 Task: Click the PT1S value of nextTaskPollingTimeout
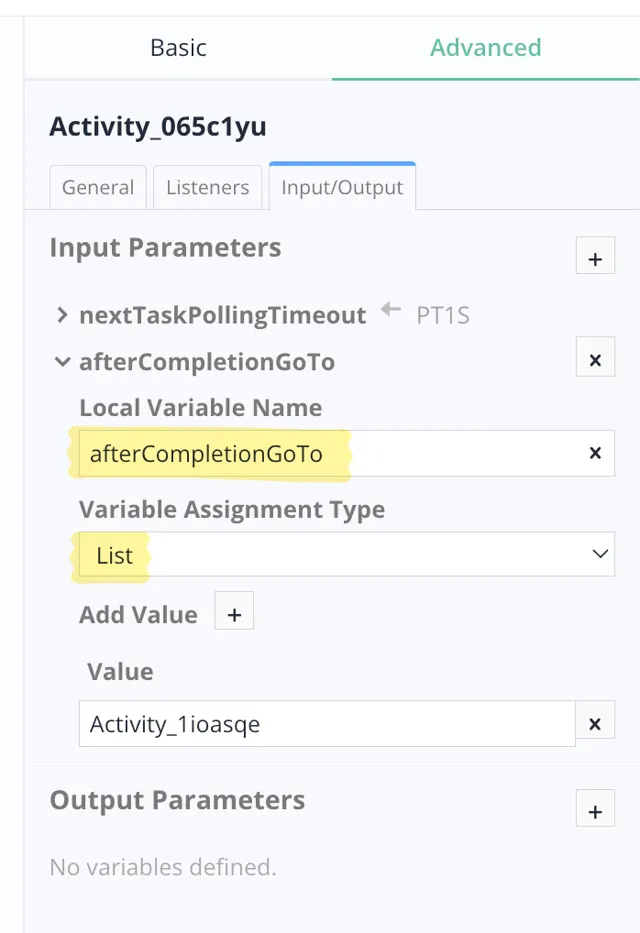coord(443,316)
